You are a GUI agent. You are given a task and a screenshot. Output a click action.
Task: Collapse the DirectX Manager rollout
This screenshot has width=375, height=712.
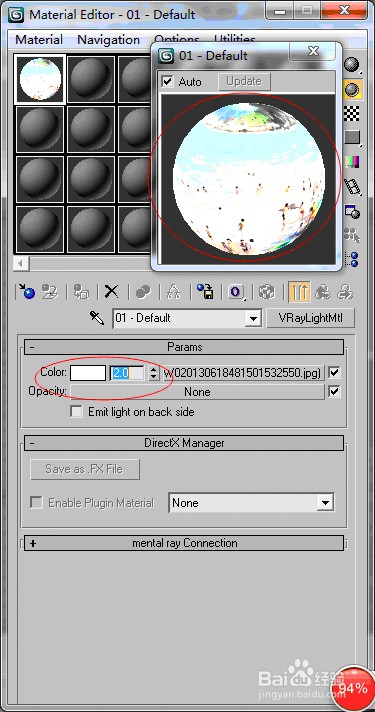184,443
